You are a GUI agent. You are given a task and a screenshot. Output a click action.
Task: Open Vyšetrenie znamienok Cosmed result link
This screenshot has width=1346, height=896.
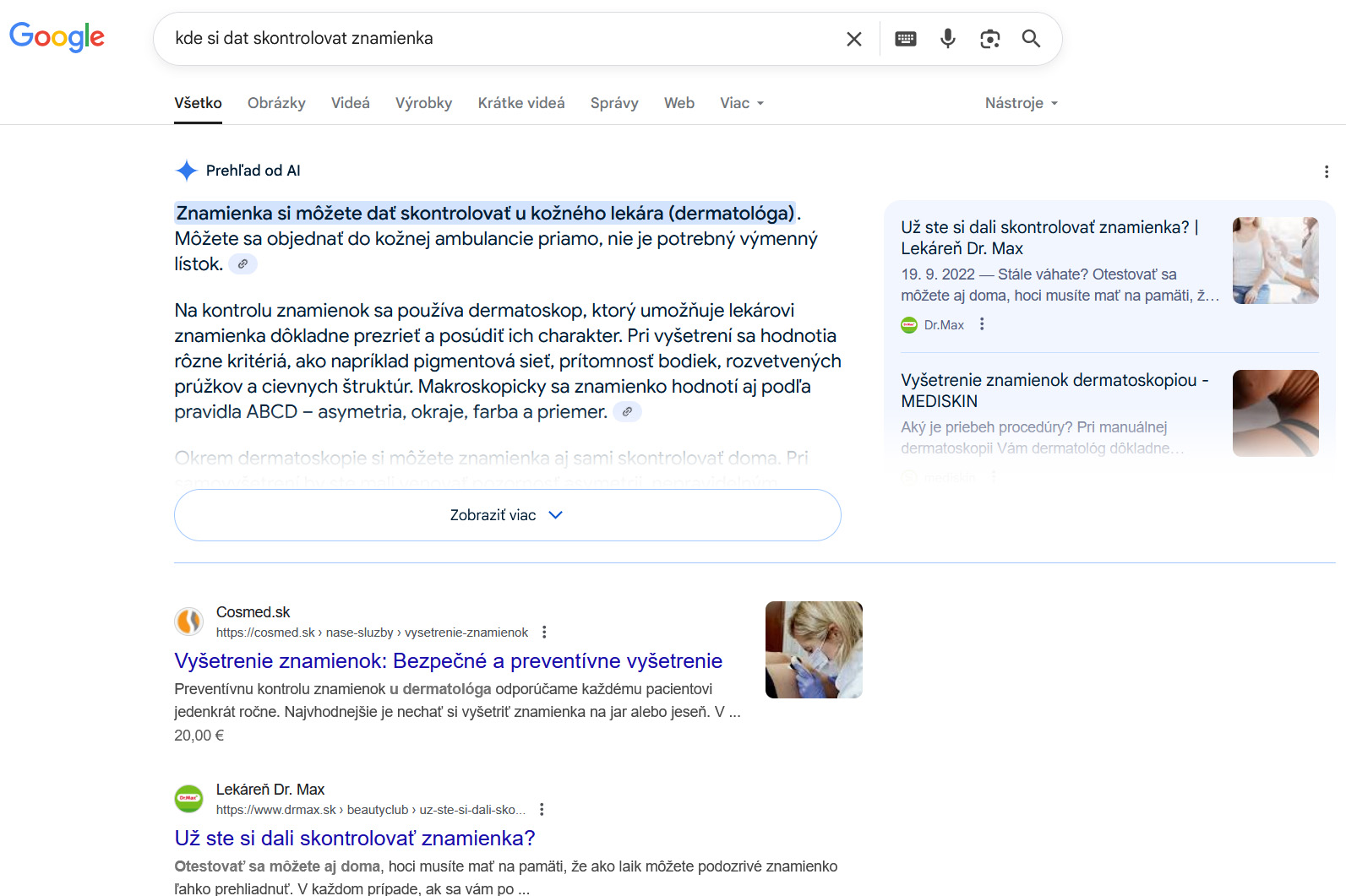tap(448, 660)
